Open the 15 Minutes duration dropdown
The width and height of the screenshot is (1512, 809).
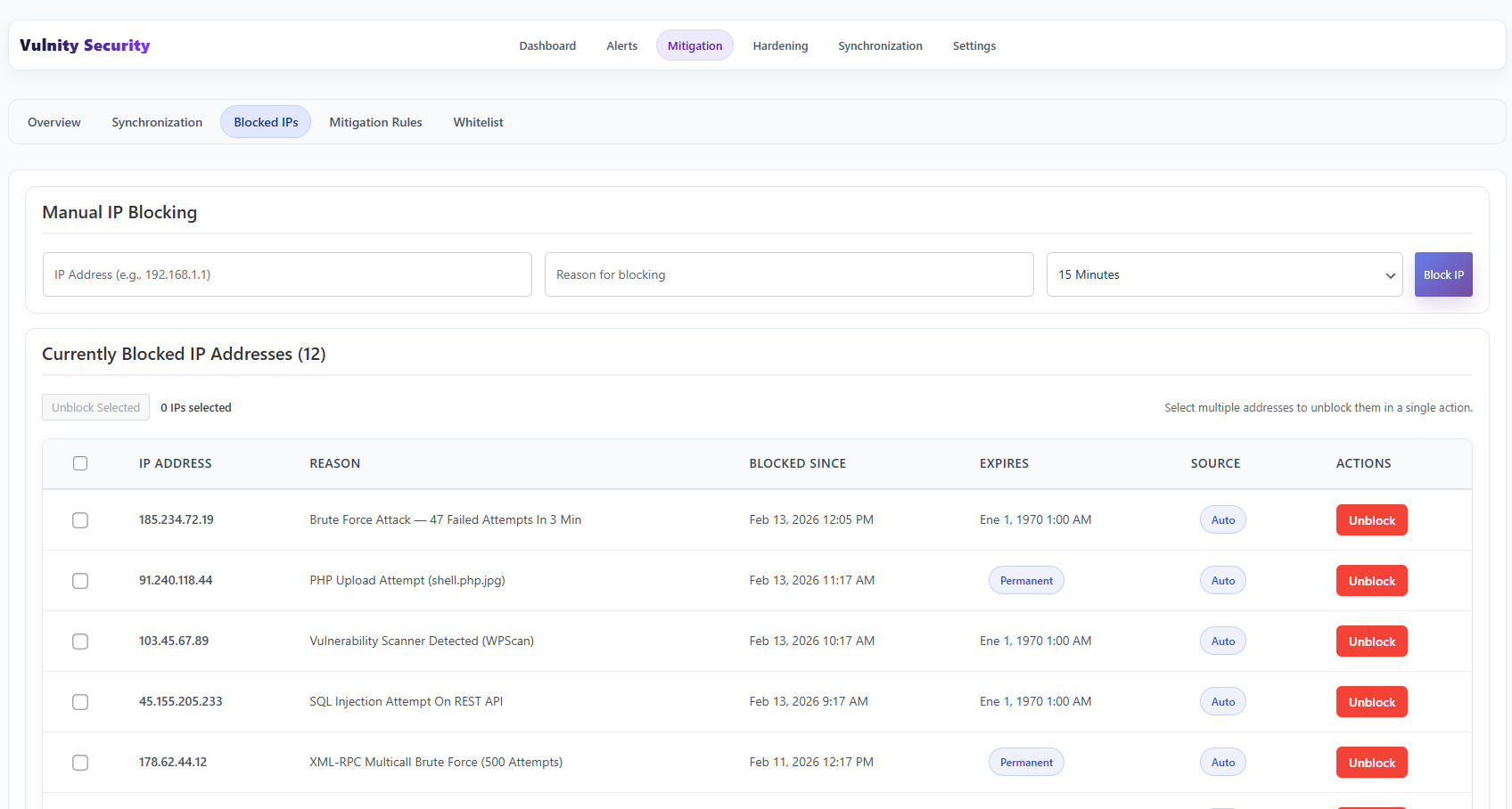click(1224, 274)
